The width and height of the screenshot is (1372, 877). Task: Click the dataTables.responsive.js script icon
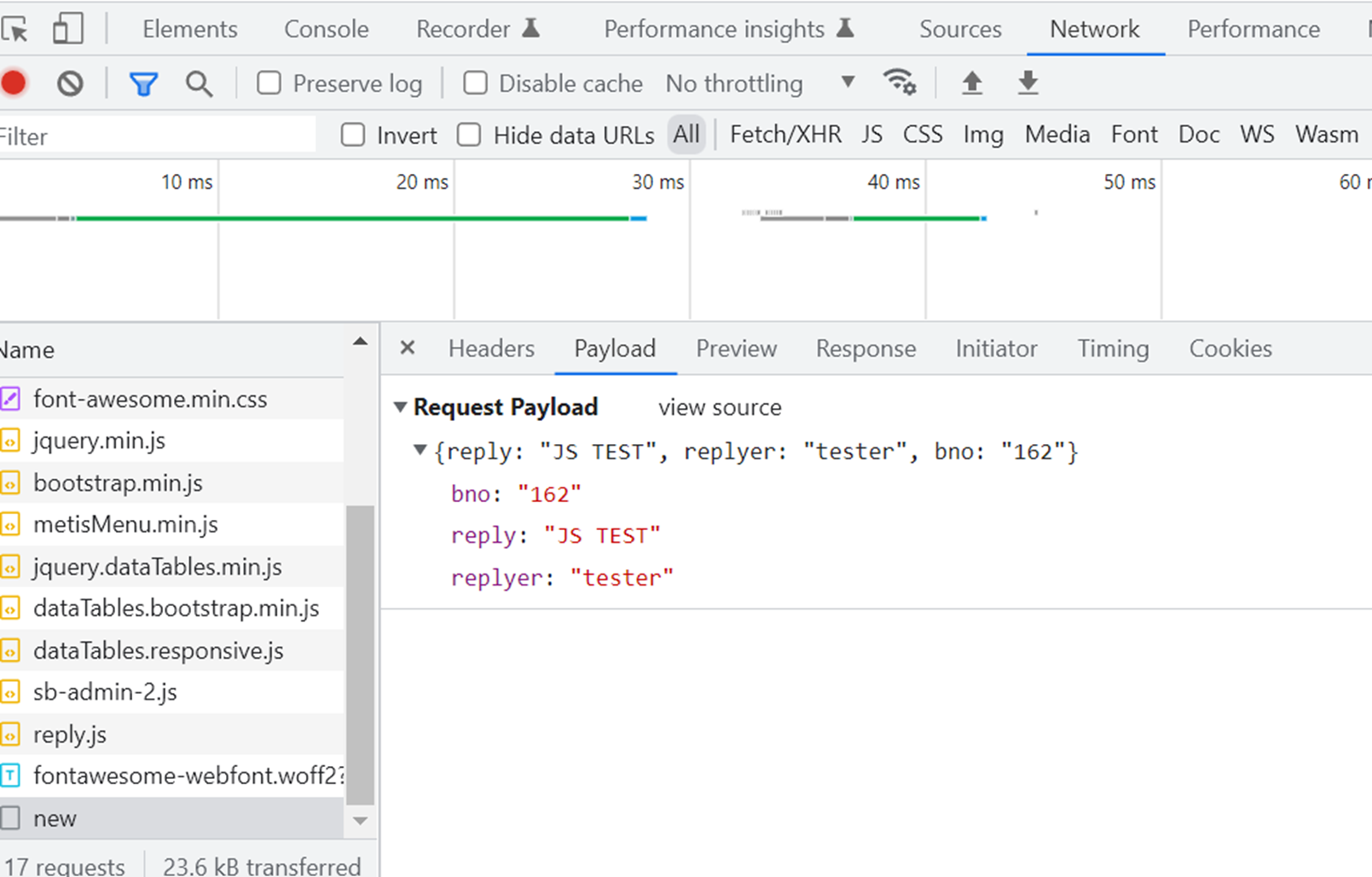pyautogui.click(x=10, y=651)
